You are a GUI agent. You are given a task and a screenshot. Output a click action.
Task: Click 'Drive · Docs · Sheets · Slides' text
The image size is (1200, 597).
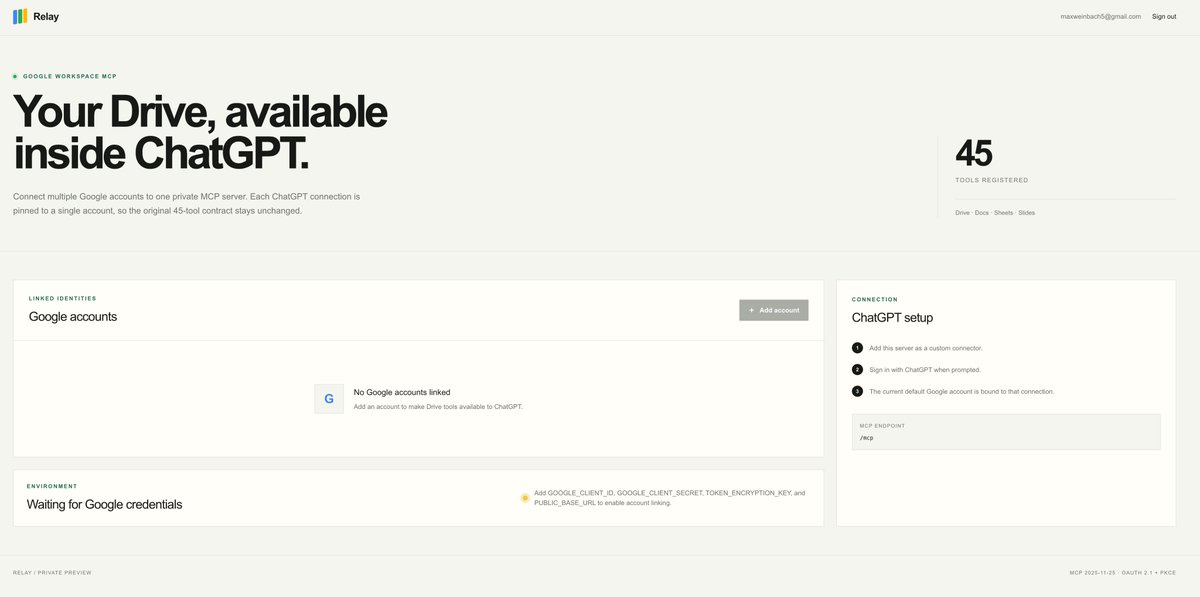pos(995,212)
